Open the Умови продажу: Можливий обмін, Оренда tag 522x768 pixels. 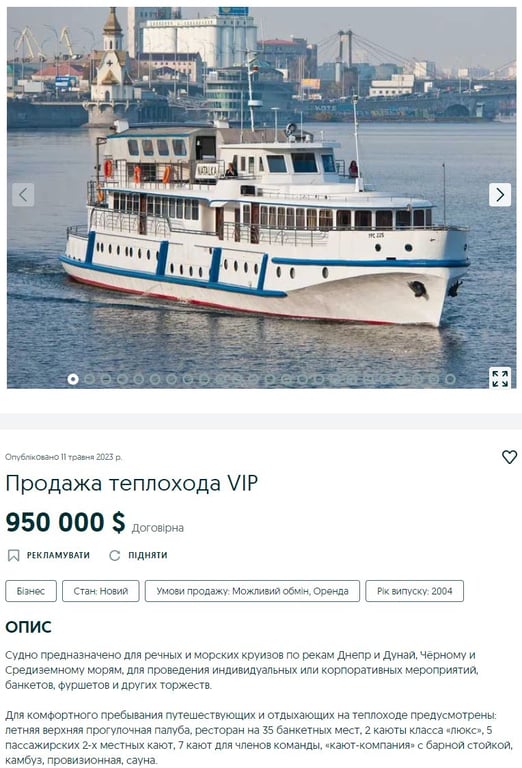point(252,591)
